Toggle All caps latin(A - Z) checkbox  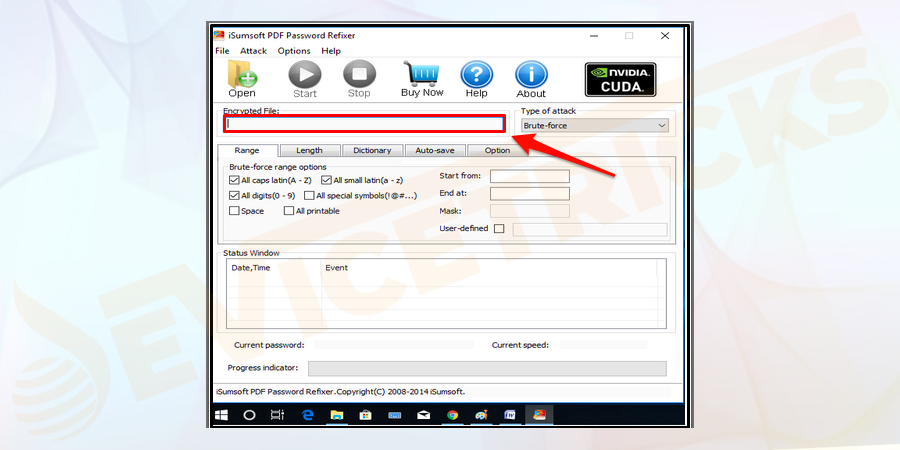tap(234, 180)
